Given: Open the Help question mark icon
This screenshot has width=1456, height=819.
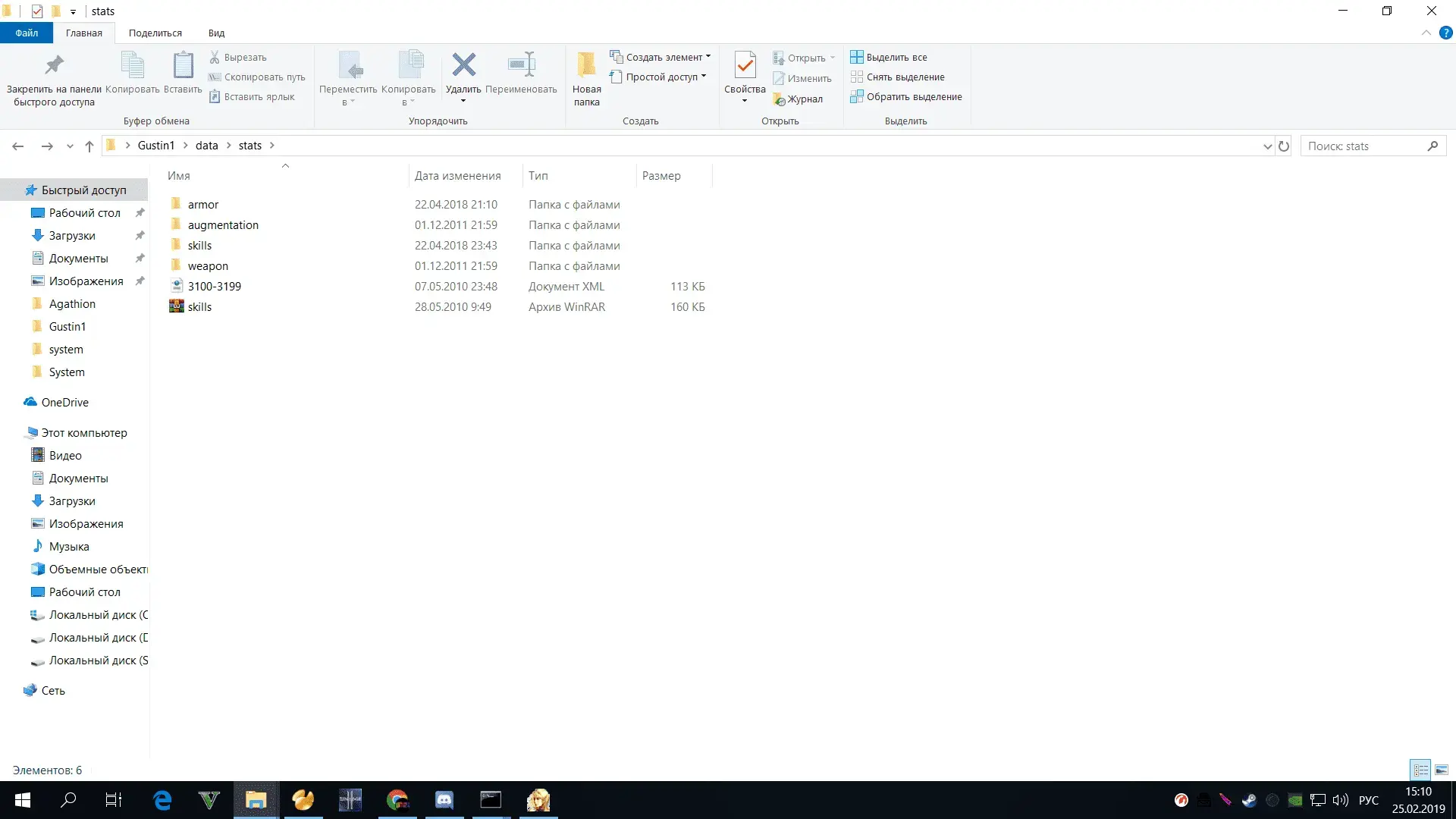Looking at the screenshot, I should click(1446, 33).
